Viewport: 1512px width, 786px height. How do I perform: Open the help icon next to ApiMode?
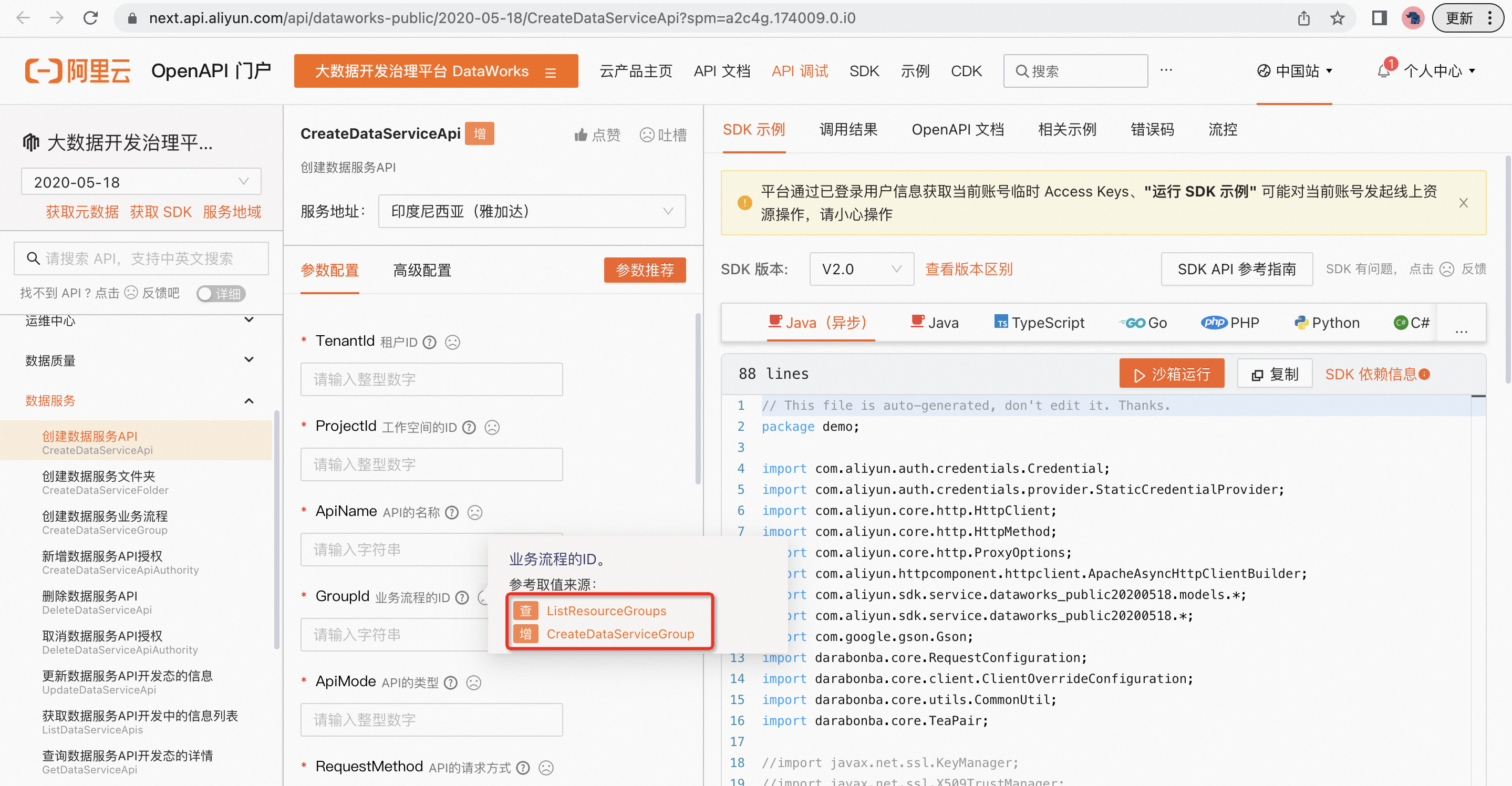[x=451, y=682]
